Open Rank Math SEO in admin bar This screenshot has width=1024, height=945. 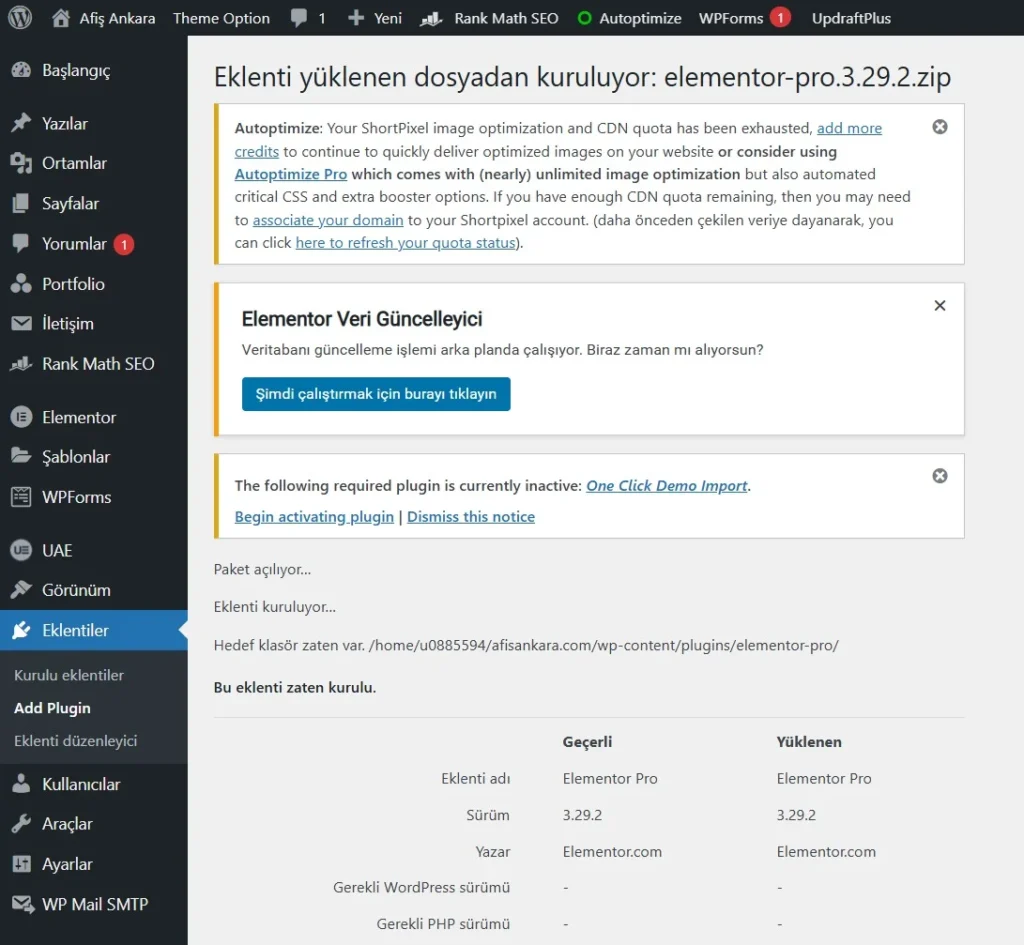pyautogui.click(x=506, y=18)
